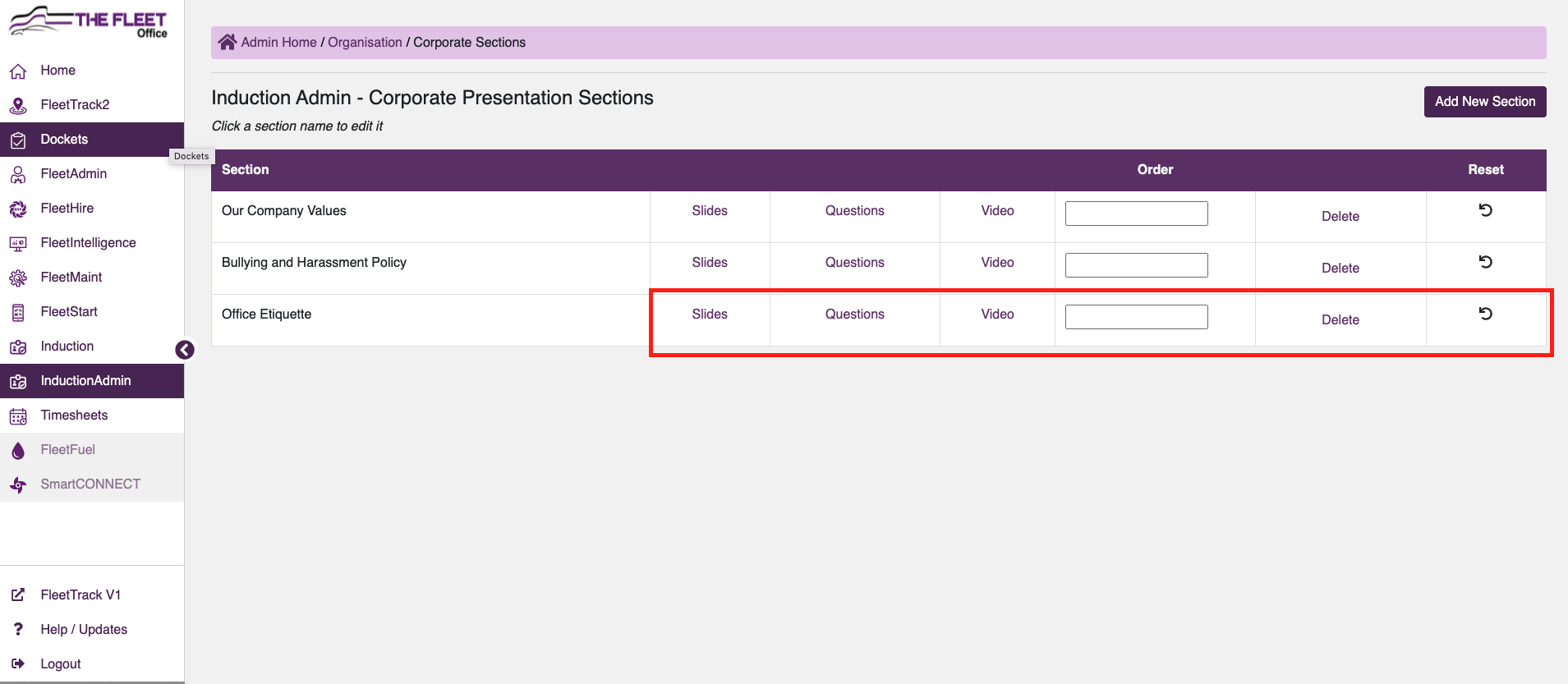Open Slides for Our Company Values
The width and height of the screenshot is (1568, 684).
710,210
